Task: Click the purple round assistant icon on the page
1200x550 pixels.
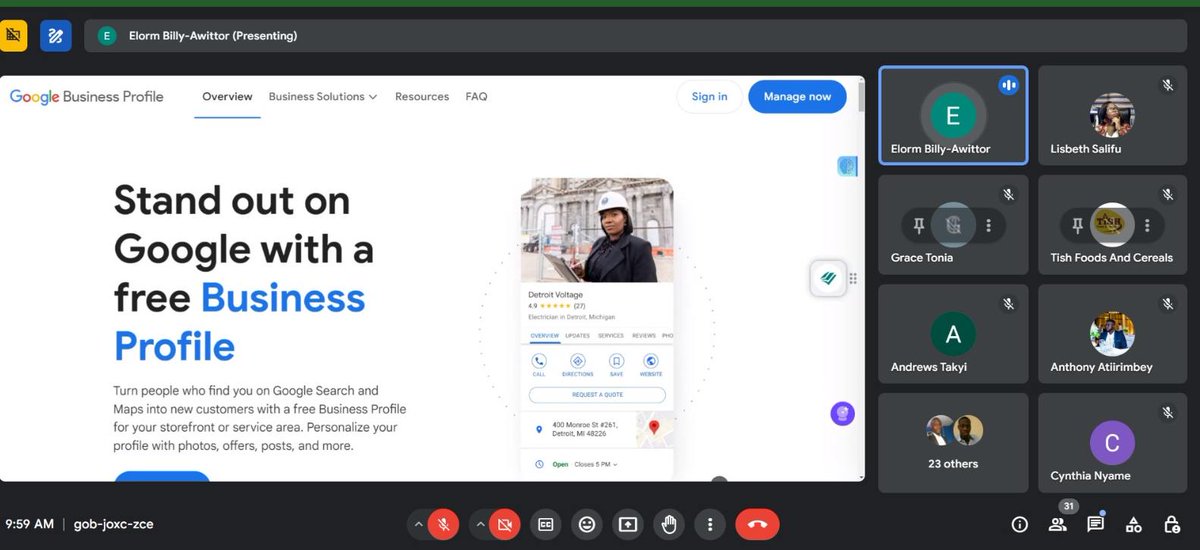Action: 843,413
